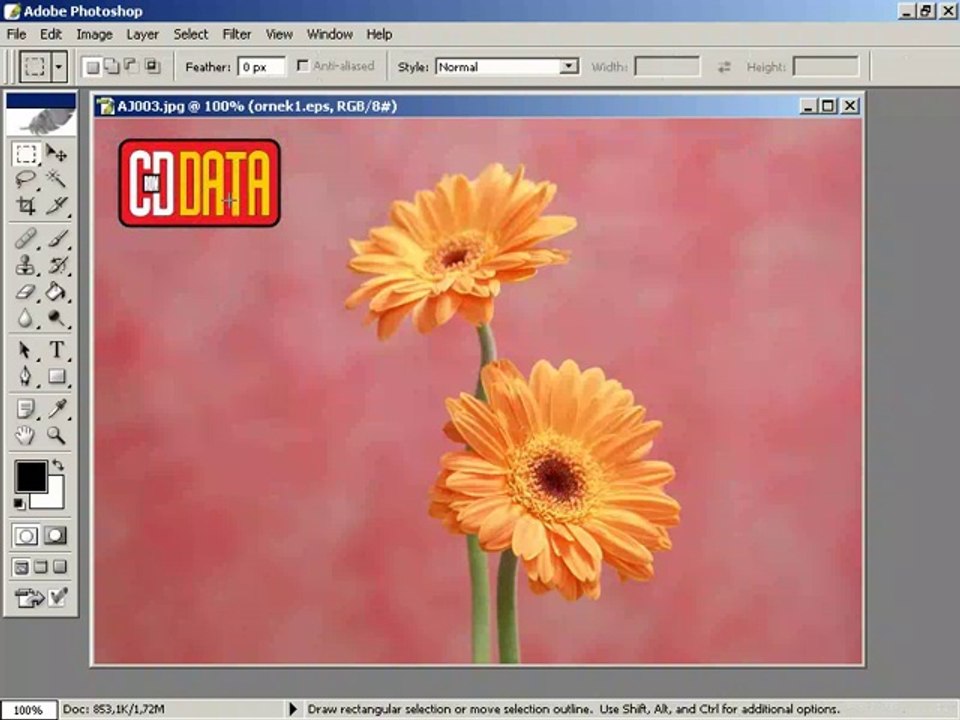Choose Intersect with Selection mode
Viewport: 960px width, 720px height.
151,66
